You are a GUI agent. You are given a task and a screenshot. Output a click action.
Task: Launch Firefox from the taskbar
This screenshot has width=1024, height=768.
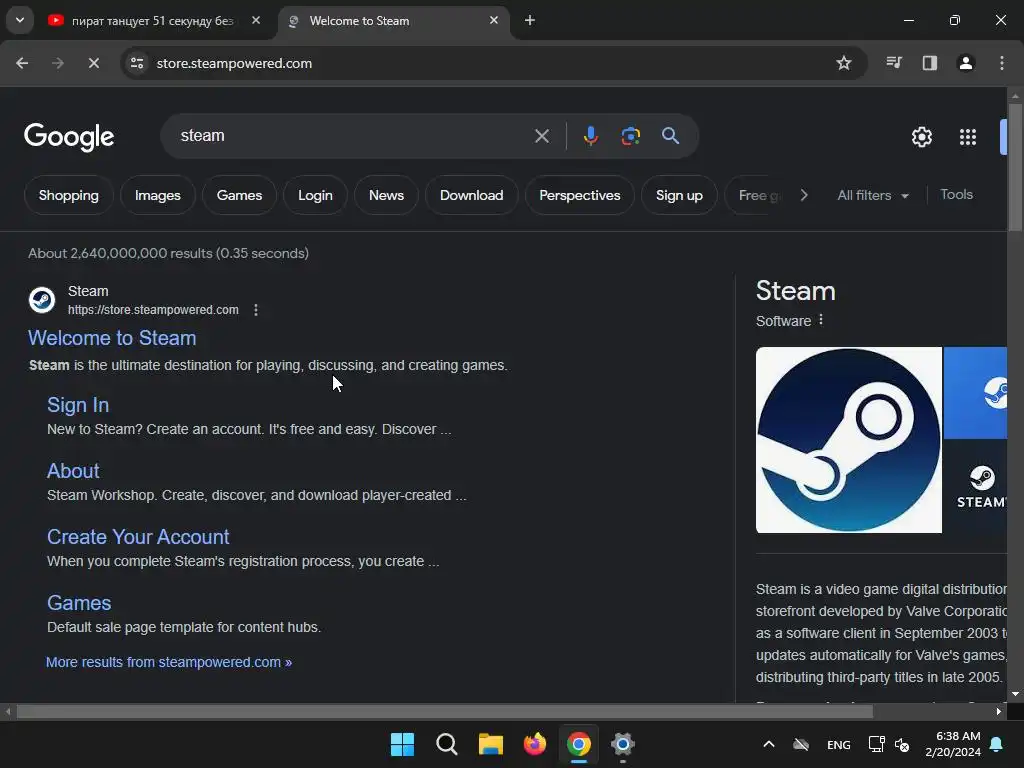535,744
